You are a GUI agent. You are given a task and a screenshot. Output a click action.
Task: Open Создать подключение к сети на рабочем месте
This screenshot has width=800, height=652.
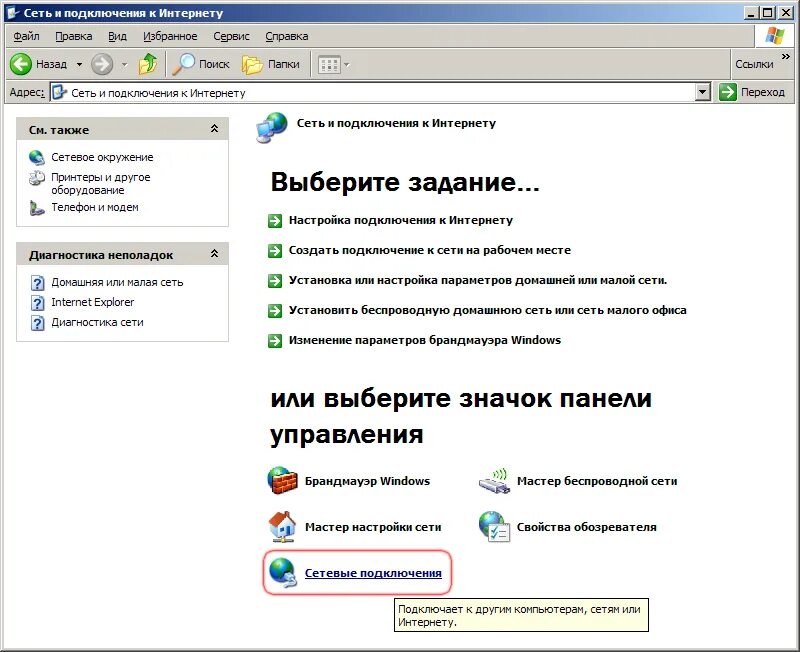point(430,250)
